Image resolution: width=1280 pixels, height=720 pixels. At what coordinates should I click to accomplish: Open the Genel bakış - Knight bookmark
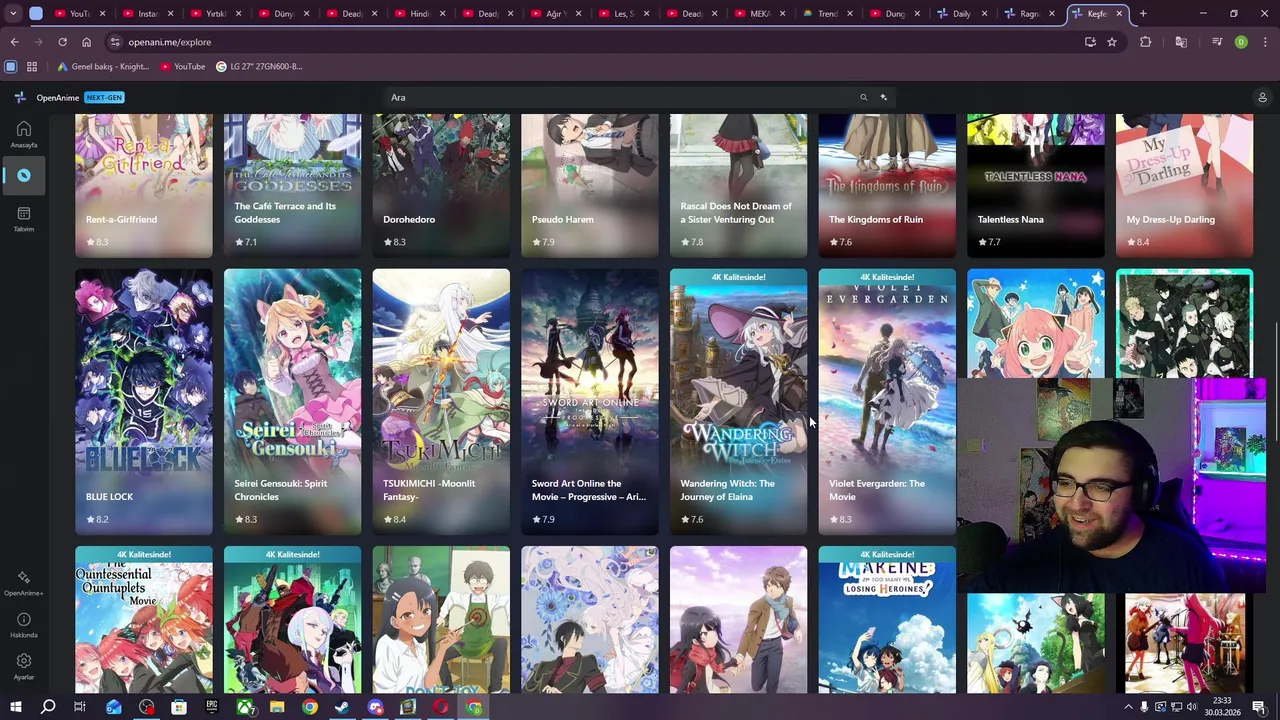coord(103,66)
